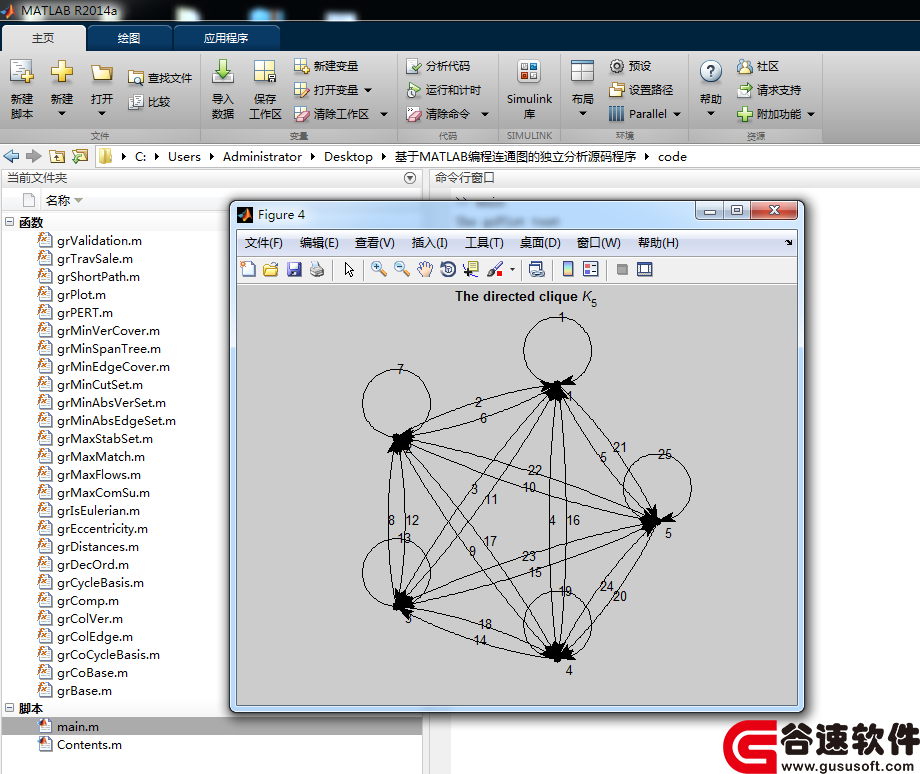Open Current Folder panel actions menu
Screen dimensions: 920x774
tap(410, 178)
